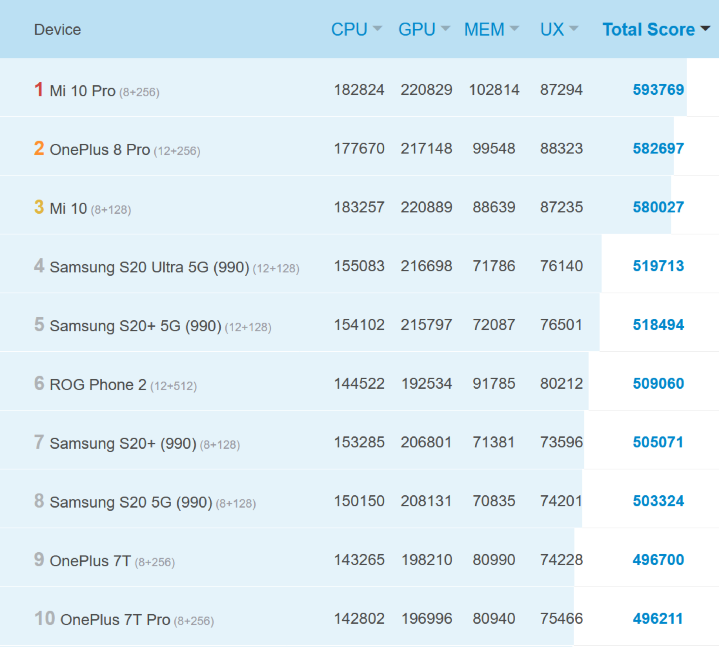Select the OnePlus 7T Pro device name
This screenshot has width=719, height=647.
coord(116,619)
